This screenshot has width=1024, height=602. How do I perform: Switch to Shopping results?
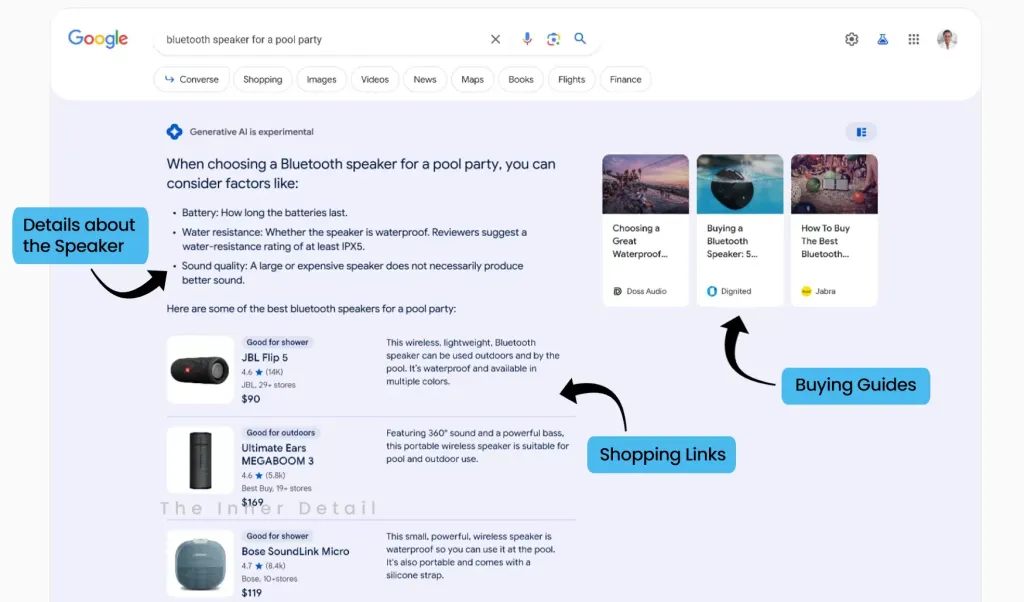click(x=262, y=80)
